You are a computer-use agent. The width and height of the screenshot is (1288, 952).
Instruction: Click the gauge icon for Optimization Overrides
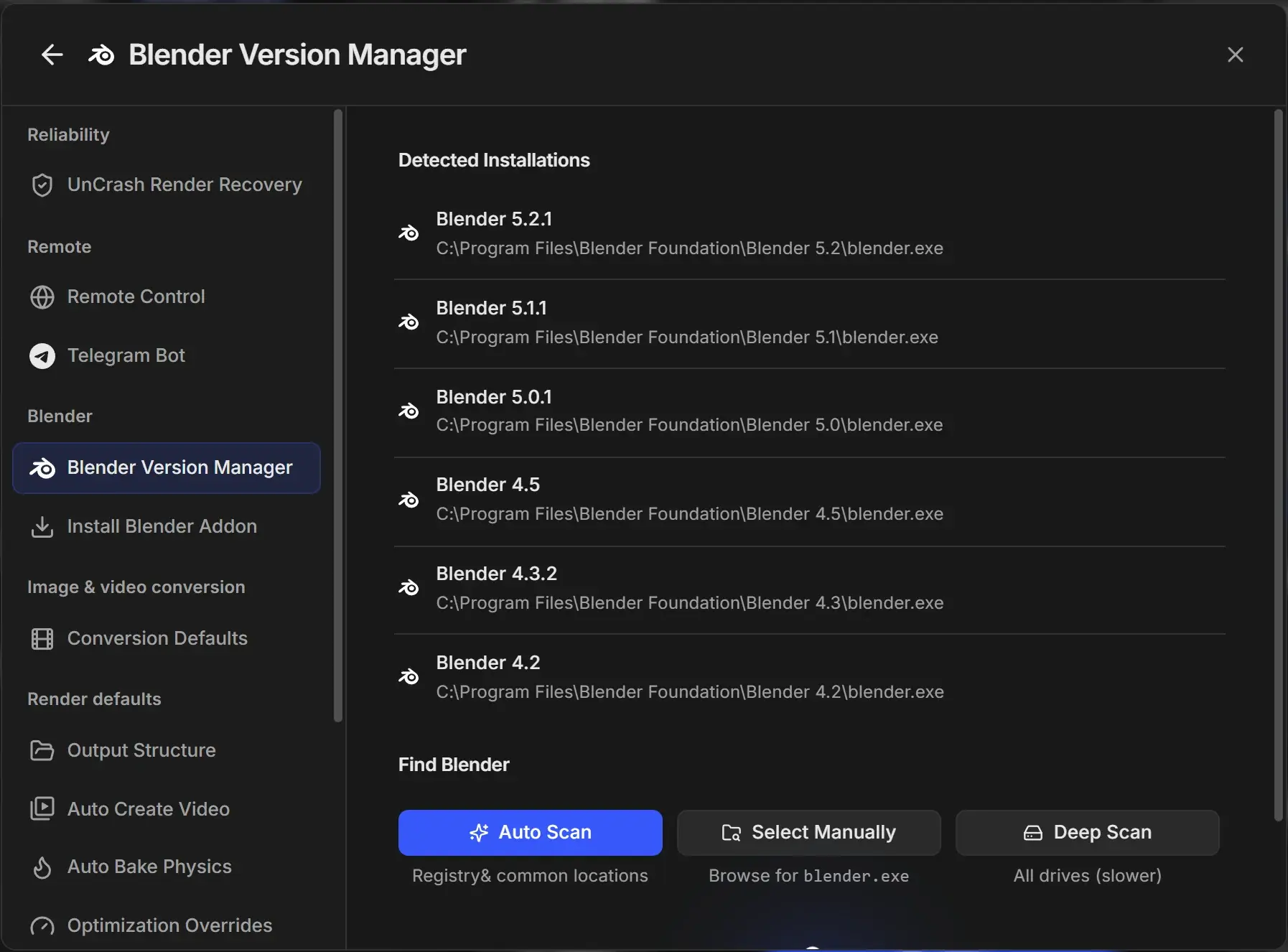[42, 926]
